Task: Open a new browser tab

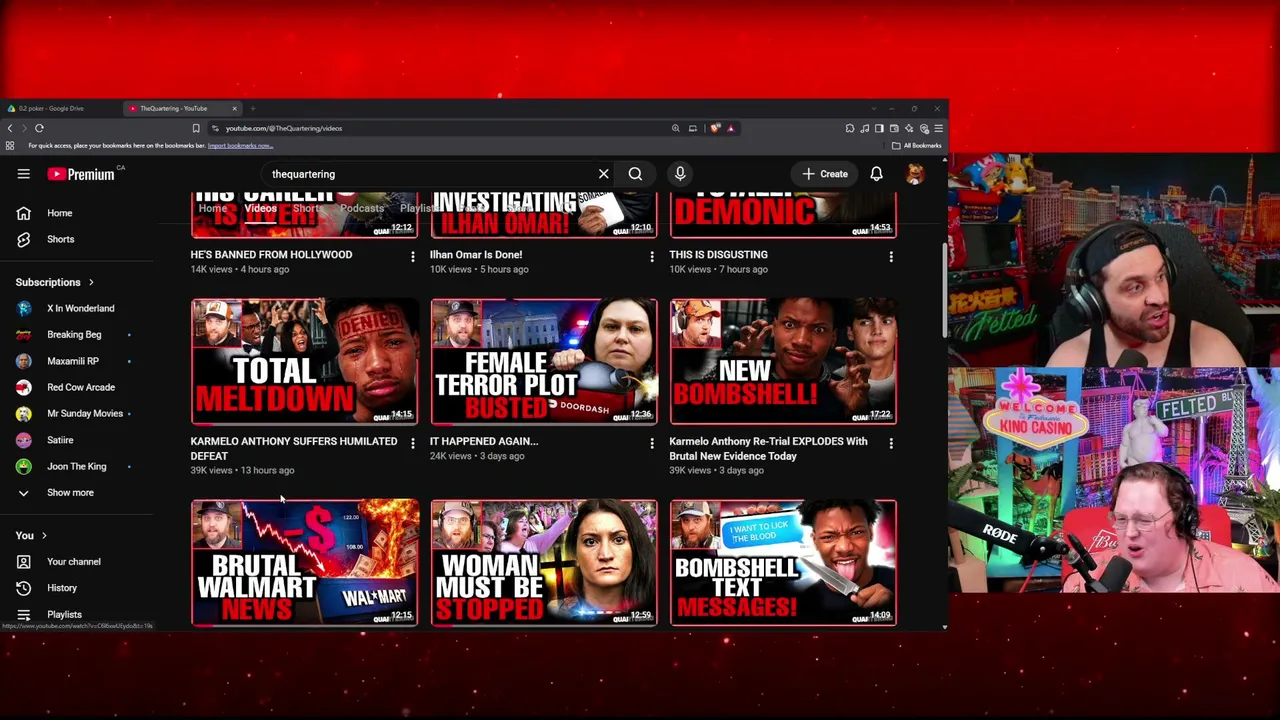Action: point(253,108)
